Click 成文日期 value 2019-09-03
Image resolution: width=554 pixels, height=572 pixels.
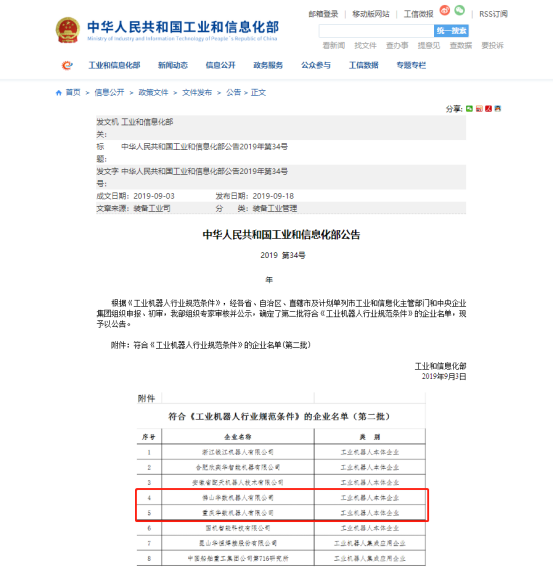click(154, 196)
